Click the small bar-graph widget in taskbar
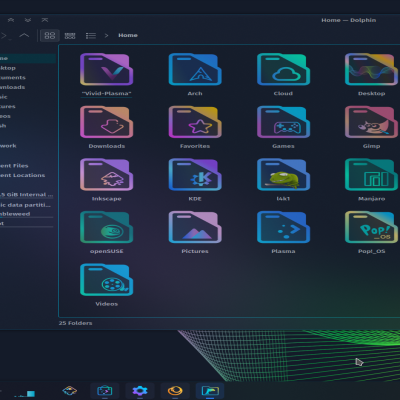The image size is (400, 400). click(25, 394)
